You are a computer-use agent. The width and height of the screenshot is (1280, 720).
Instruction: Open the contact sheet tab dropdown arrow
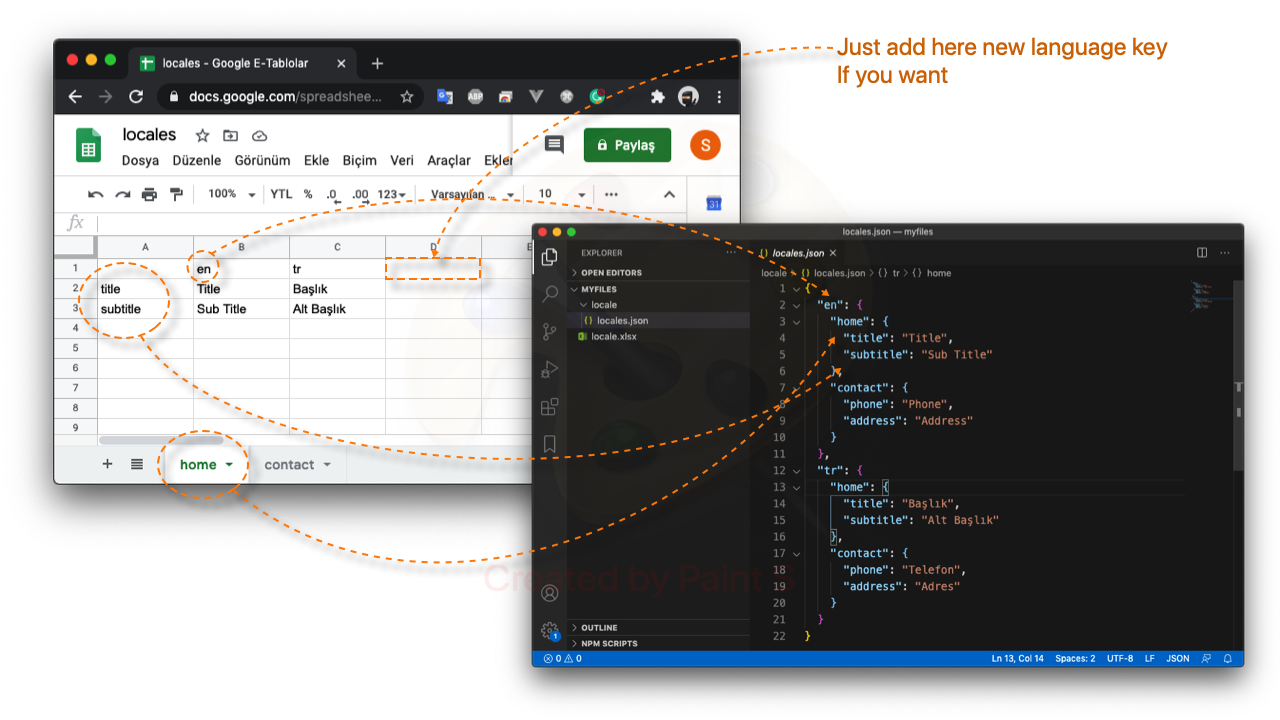pyautogui.click(x=327, y=465)
